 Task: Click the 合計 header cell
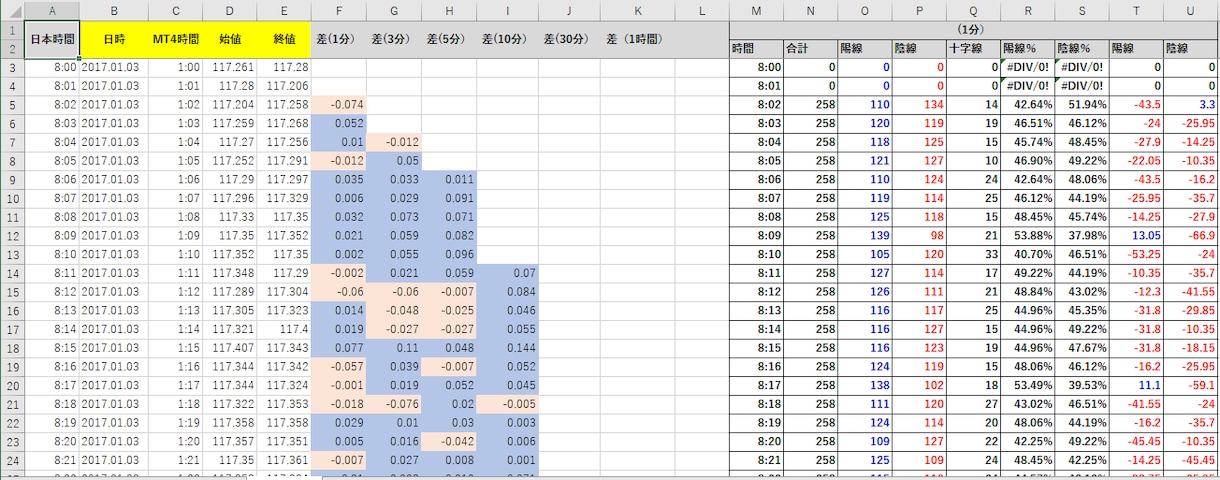coord(810,48)
